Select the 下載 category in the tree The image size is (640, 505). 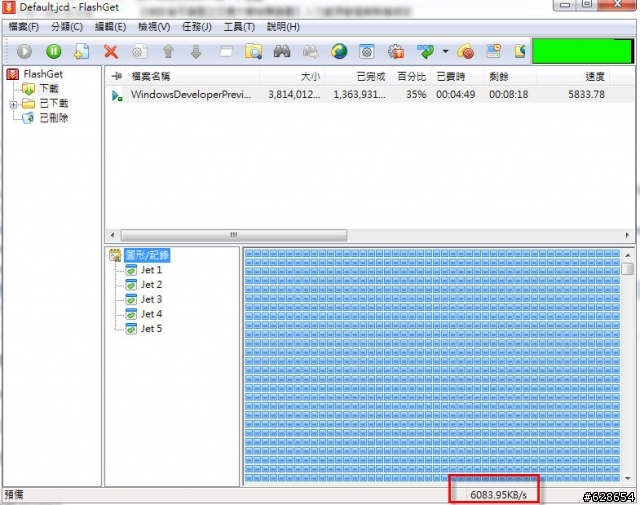click(49, 88)
